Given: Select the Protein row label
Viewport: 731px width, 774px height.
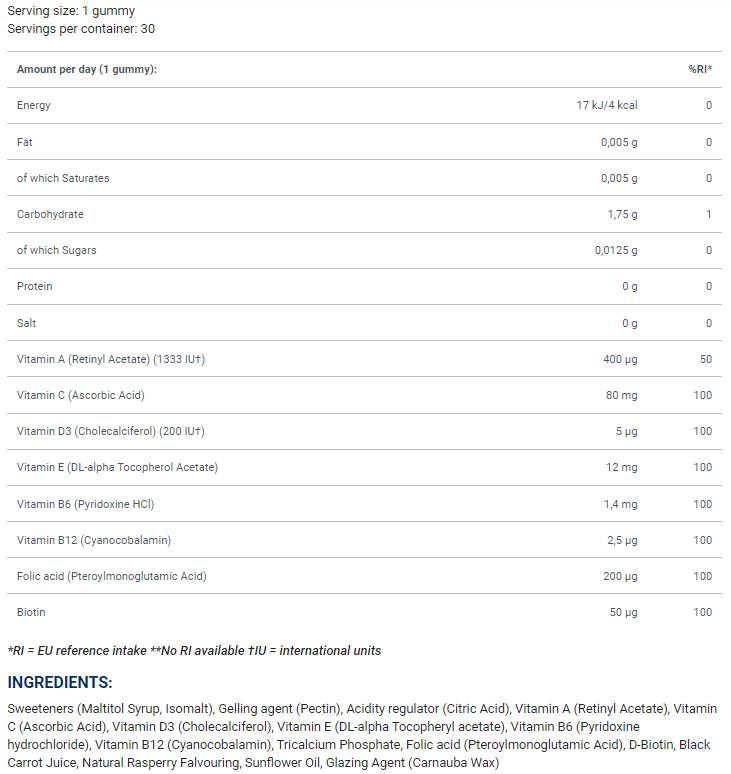Looking at the screenshot, I should [34, 286].
